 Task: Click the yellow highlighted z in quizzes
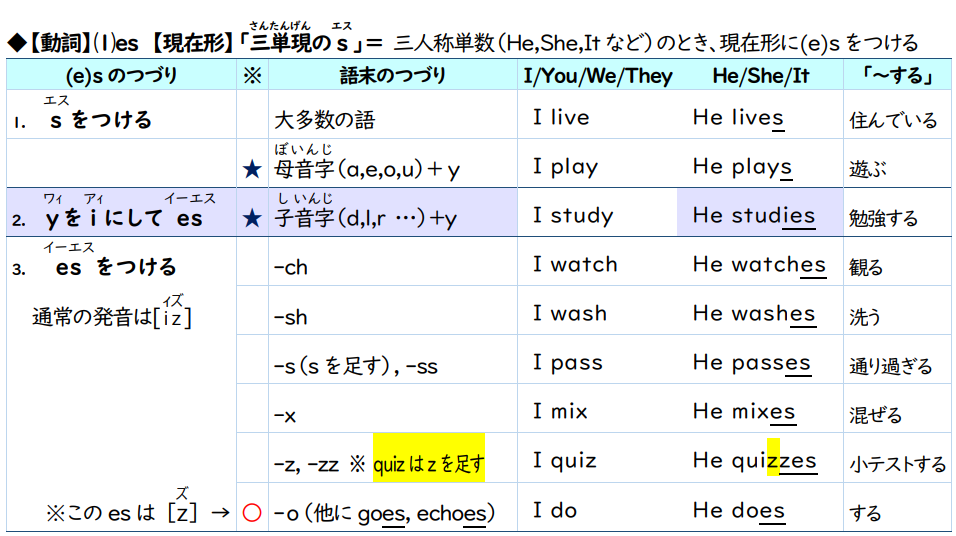point(773,459)
